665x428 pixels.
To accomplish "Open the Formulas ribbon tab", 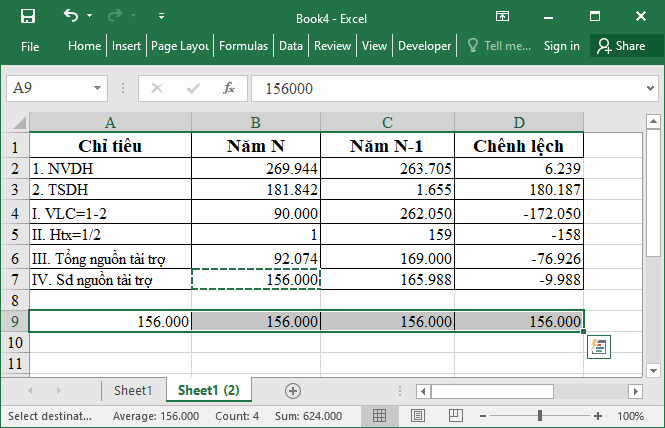I will click(243, 46).
